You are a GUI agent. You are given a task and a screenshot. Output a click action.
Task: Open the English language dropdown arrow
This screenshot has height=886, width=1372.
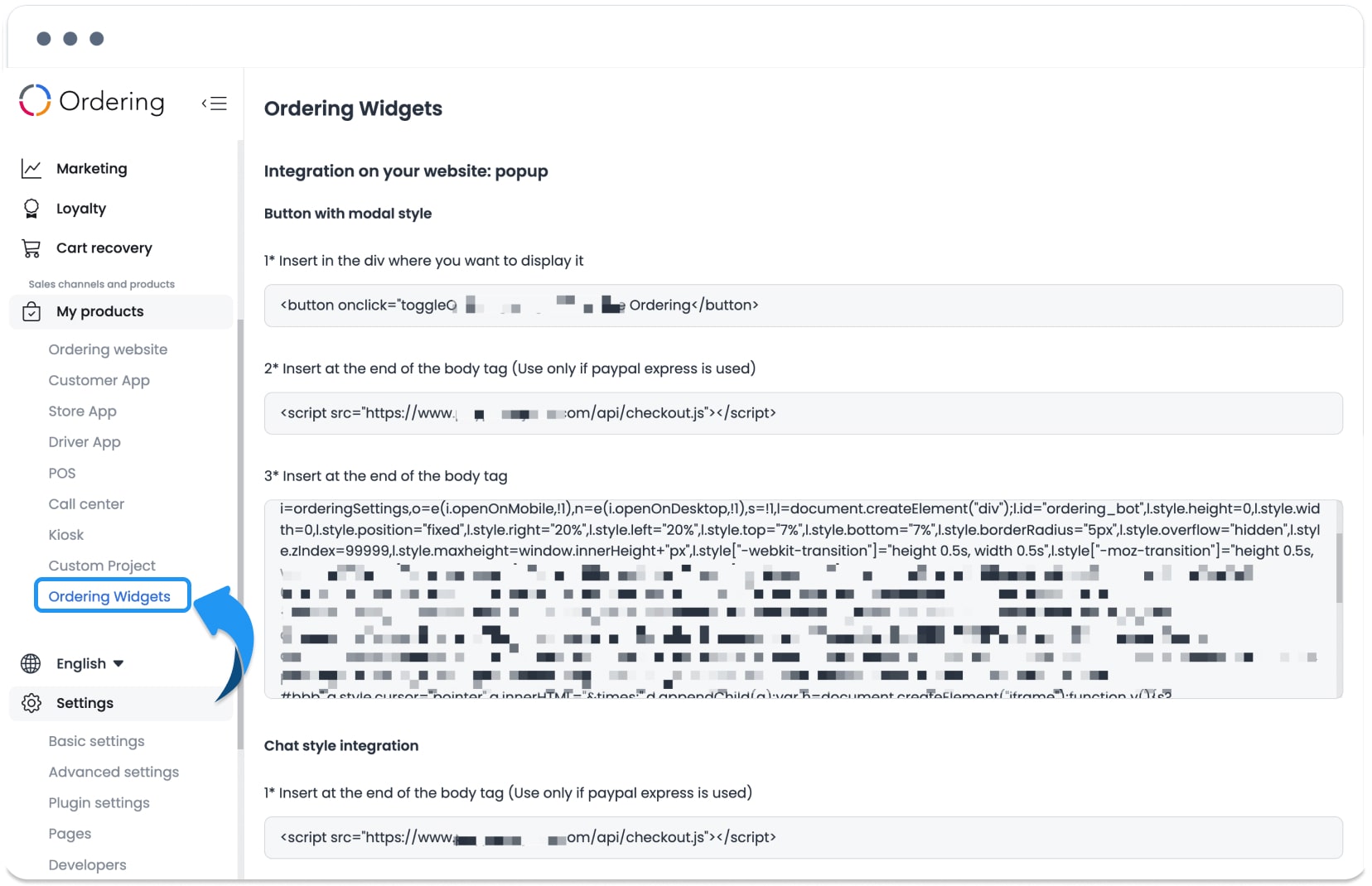[118, 664]
